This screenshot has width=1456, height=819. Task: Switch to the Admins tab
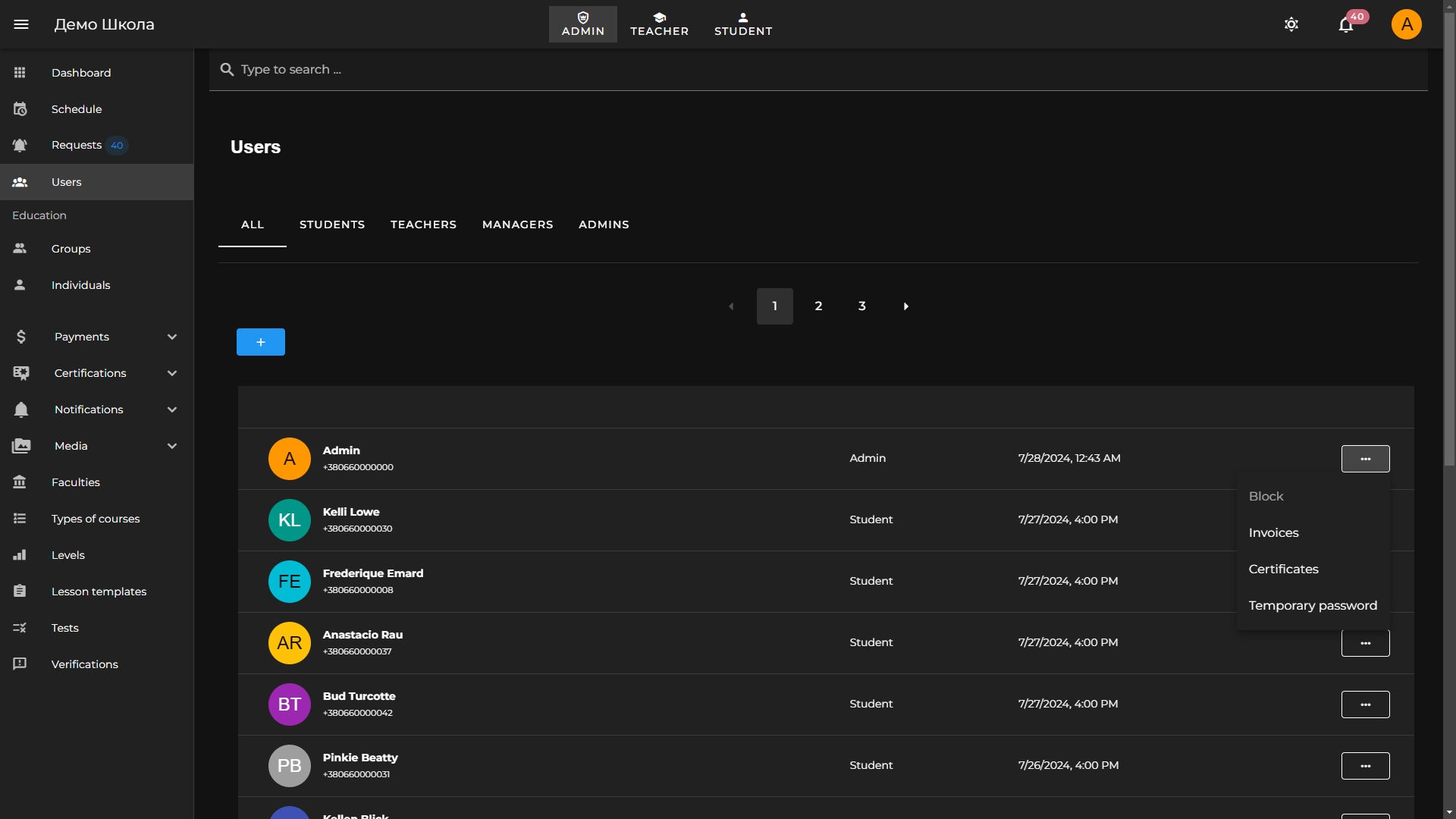pyautogui.click(x=604, y=224)
